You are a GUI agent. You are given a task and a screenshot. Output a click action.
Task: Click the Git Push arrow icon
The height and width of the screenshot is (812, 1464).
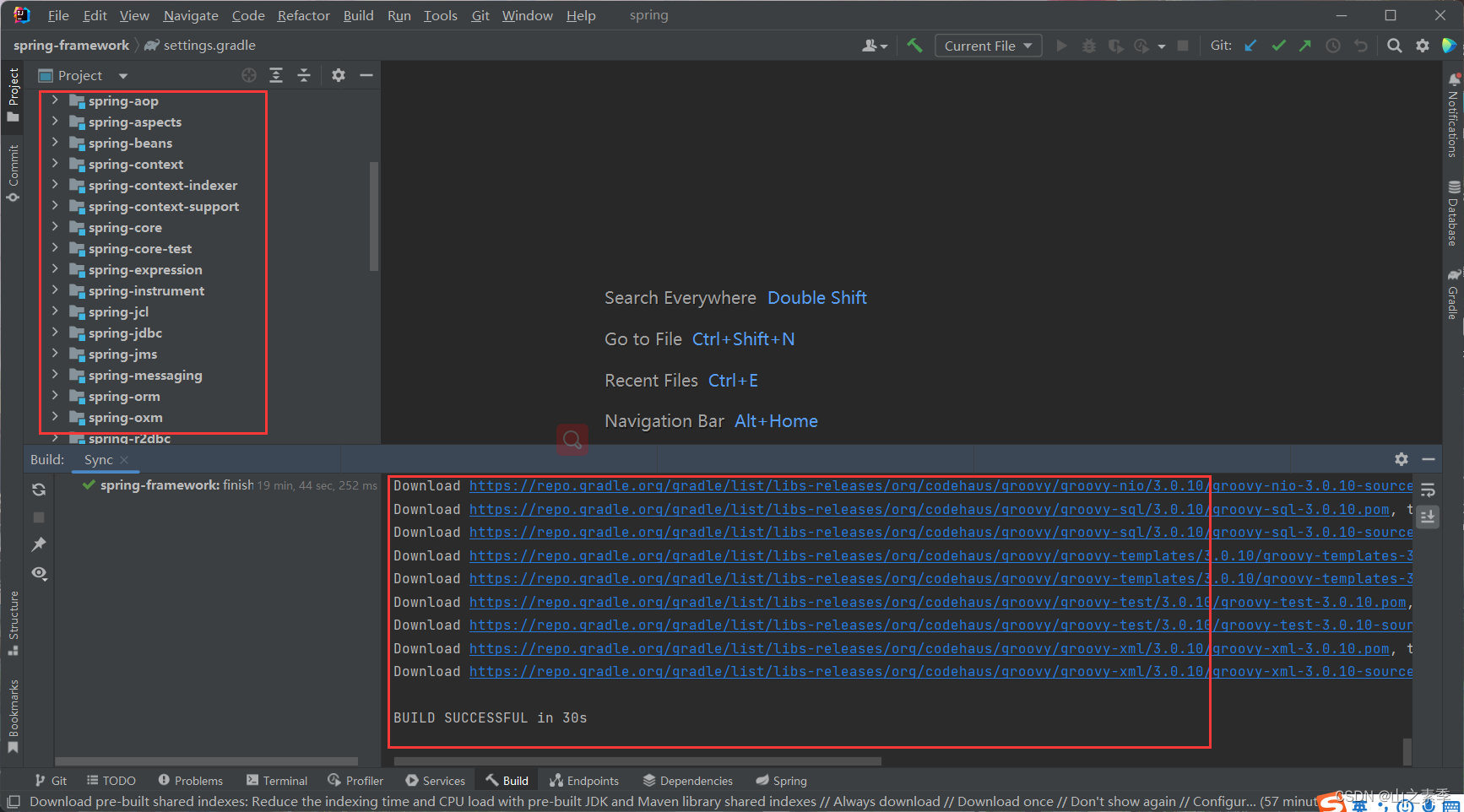point(1305,46)
